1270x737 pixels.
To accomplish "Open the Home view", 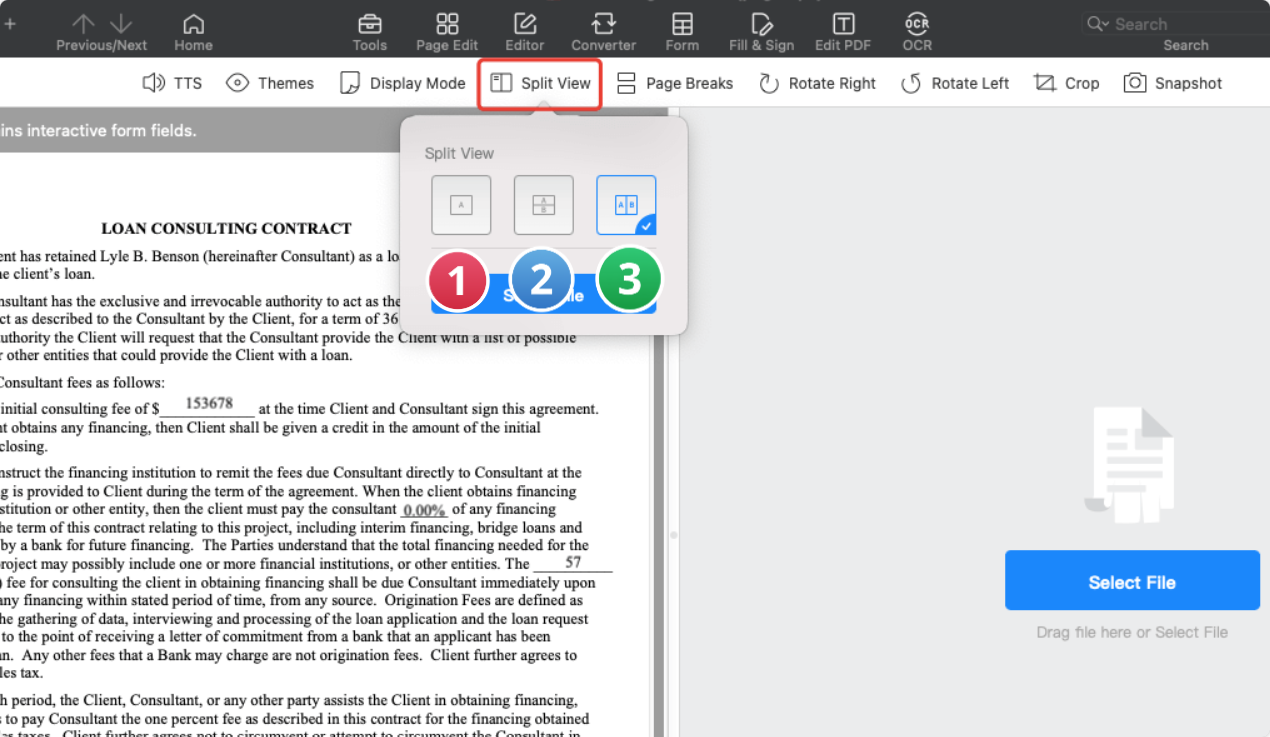I will tap(193, 32).
